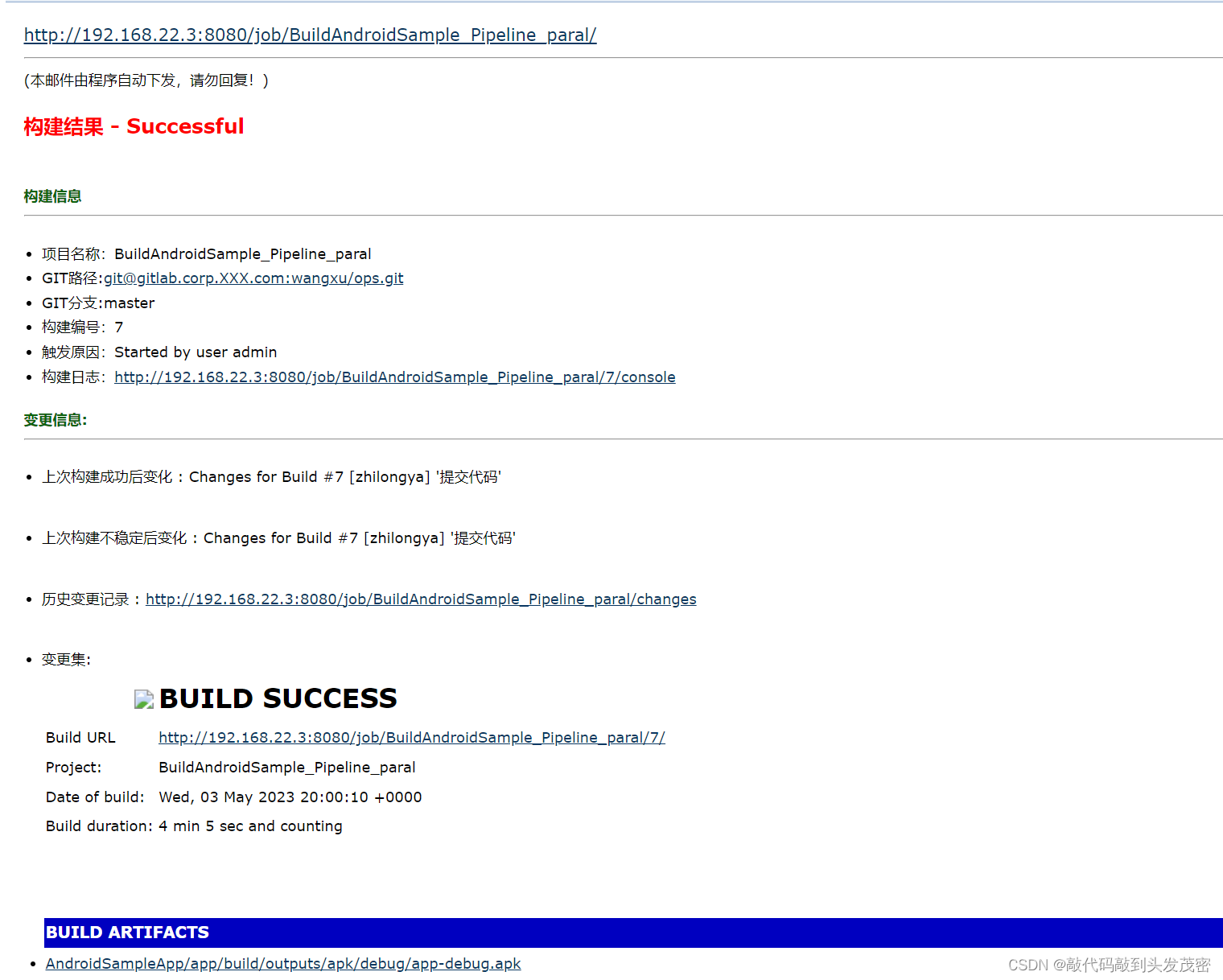
Task: Open the Build URL link ending in paral/7/
Action: tap(412, 737)
